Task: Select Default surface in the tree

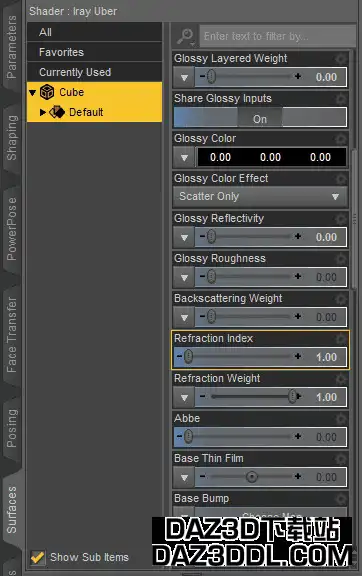Action: pos(94,112)
